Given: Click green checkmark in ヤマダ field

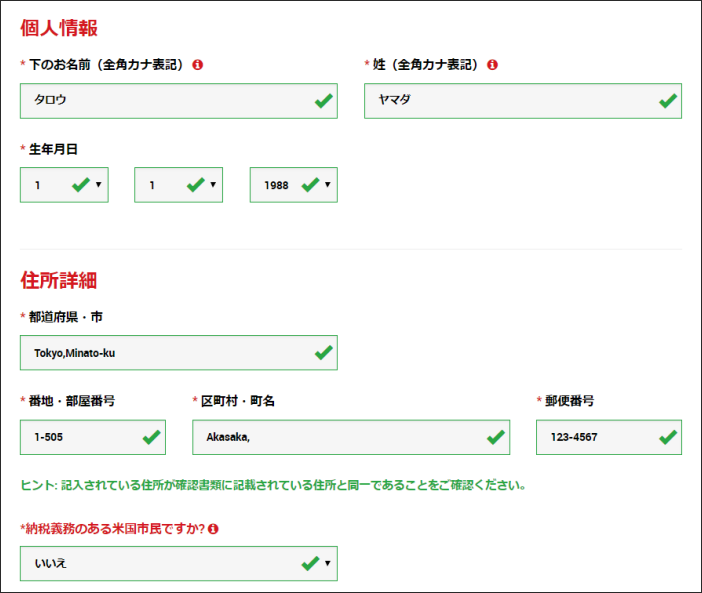Looking at the screenshot, I should tap(668, 101).
